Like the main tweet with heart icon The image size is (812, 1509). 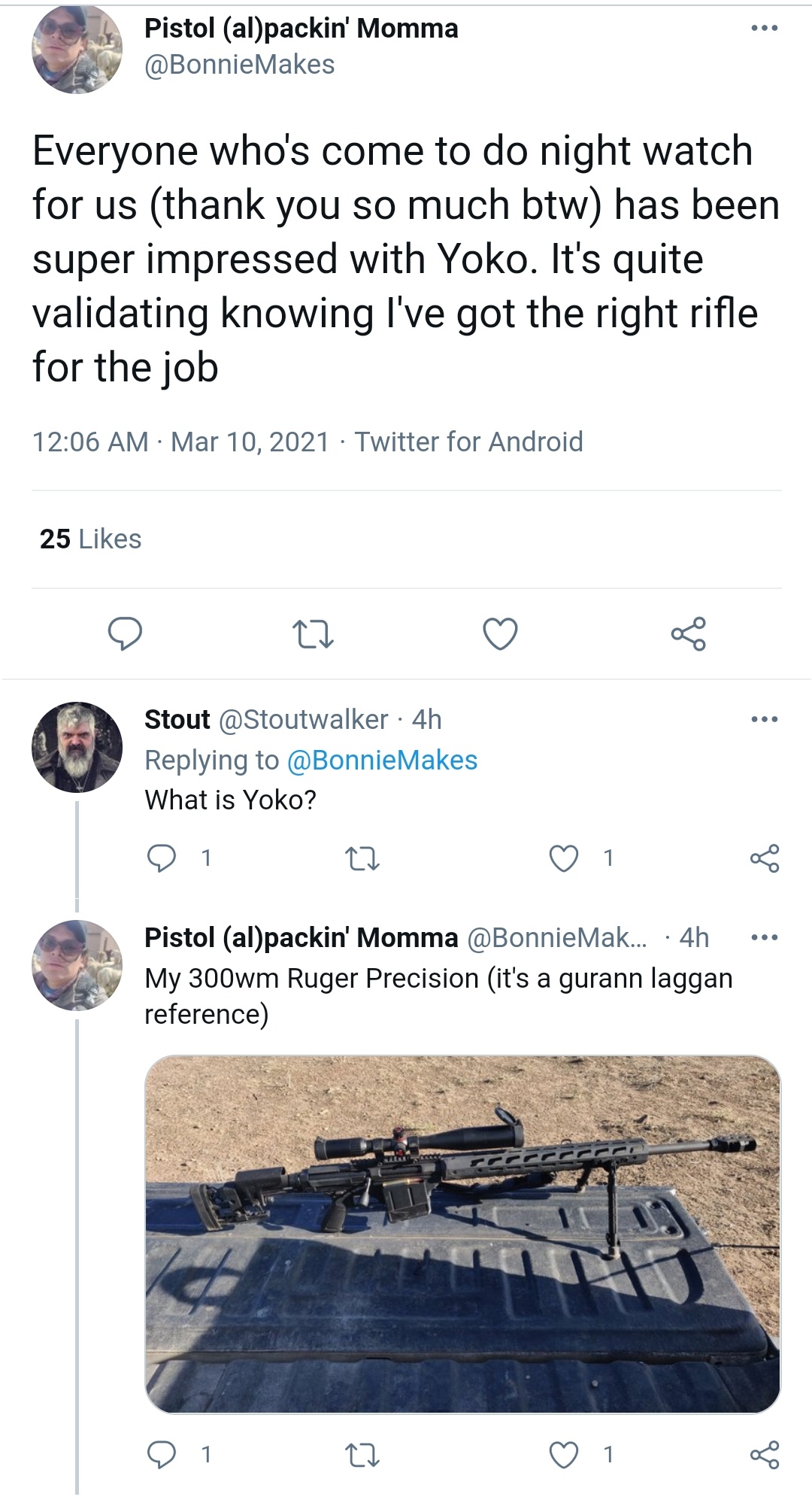pos(500,633)
